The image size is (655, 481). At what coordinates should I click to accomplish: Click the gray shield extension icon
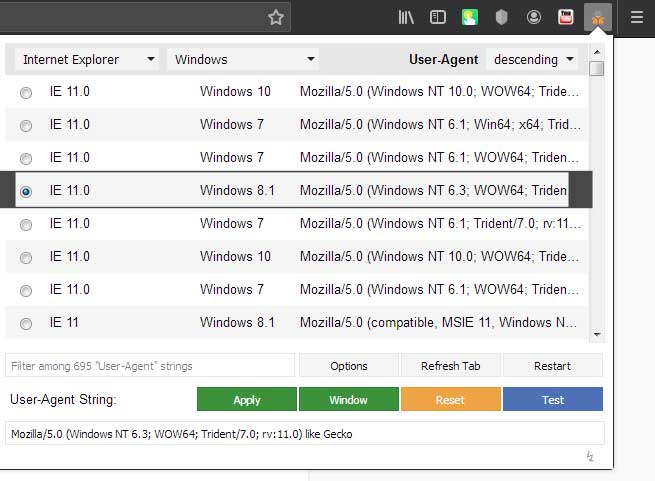coord(501,18)
